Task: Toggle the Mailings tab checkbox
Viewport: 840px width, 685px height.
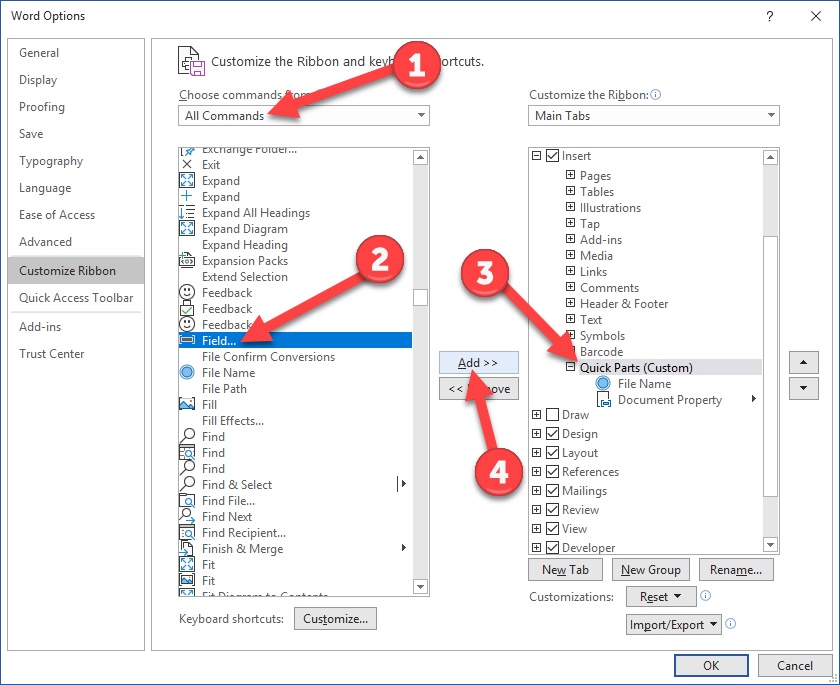Action: (x=552, y=490)
